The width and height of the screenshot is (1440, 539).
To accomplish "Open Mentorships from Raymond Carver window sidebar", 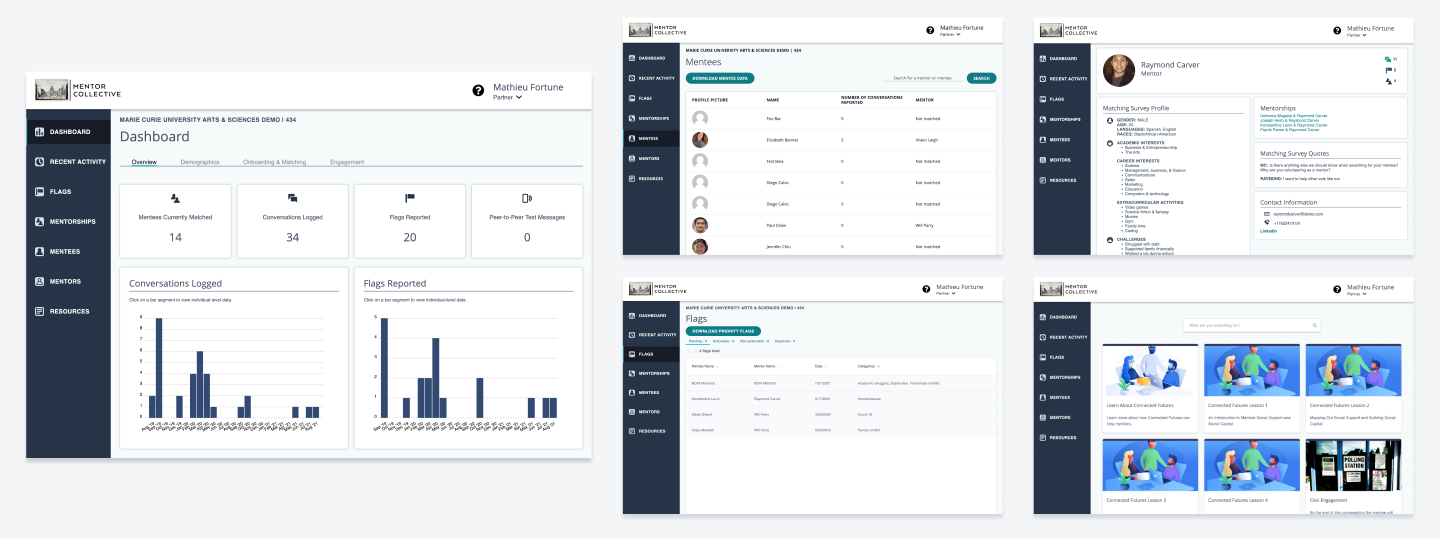I will click(1064, 120).
